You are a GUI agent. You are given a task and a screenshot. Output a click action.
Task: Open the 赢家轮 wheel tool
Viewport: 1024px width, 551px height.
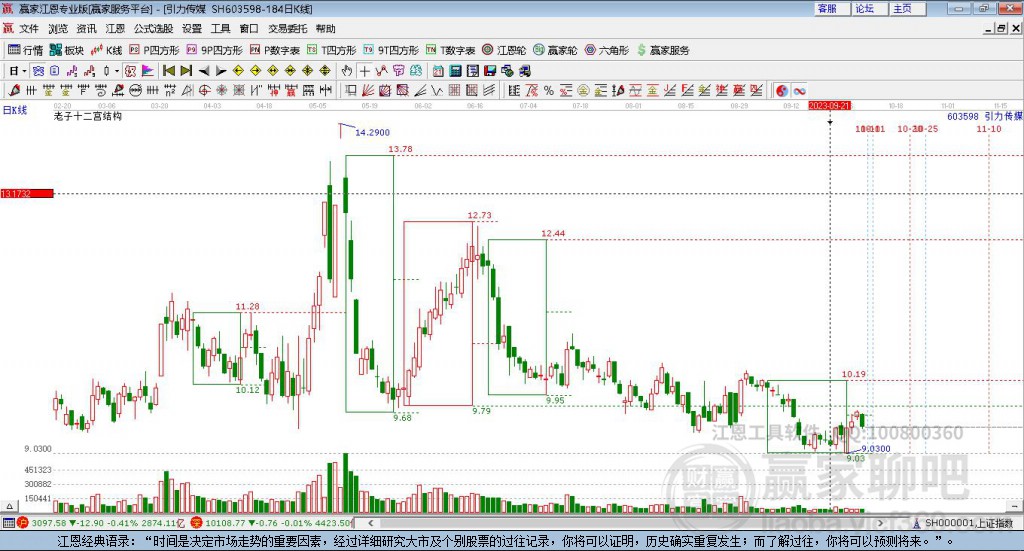[x=555, y=50]
